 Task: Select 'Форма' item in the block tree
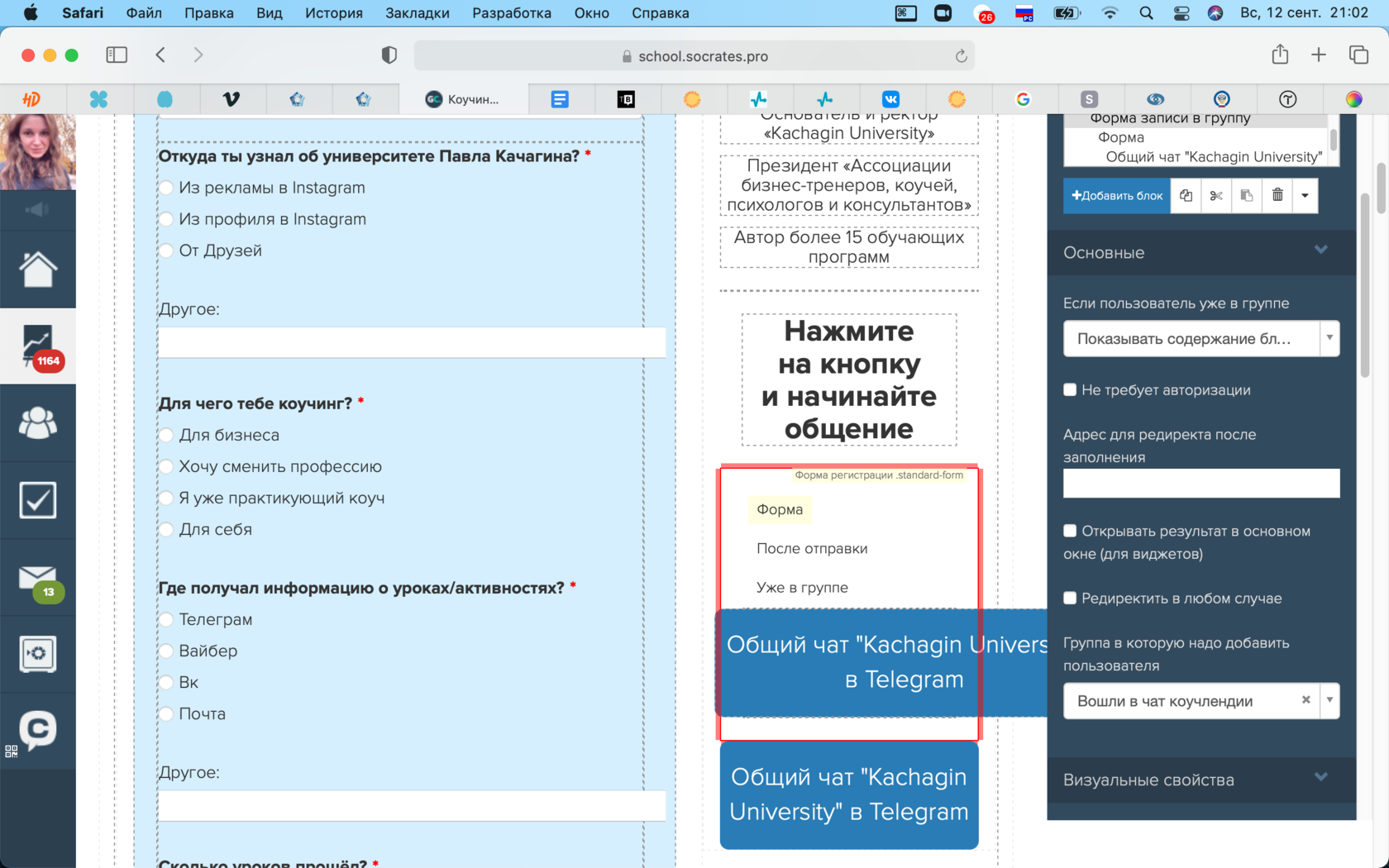[x=1120, y=138]
